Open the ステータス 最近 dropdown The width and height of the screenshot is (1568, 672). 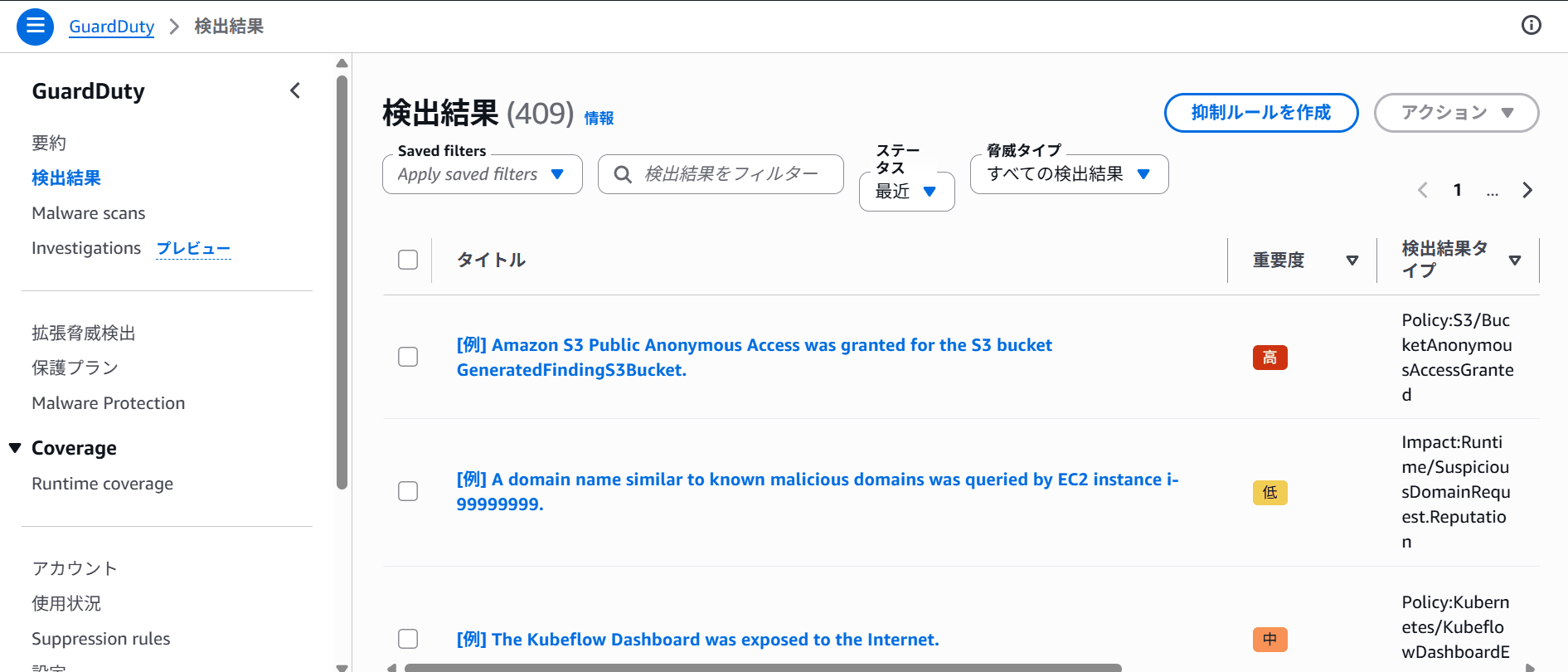coord(906,192)
